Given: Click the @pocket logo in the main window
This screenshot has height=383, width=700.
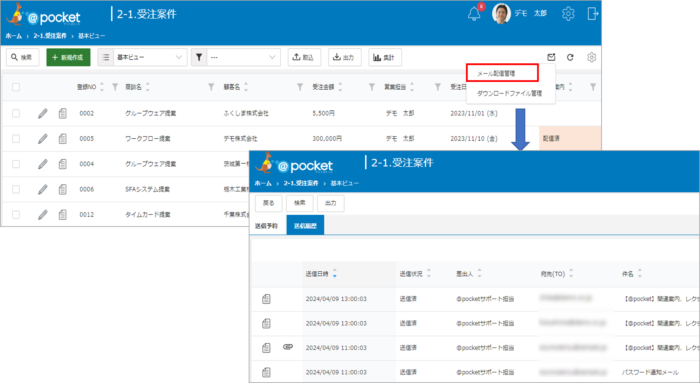Looking at the screenshot, I should coord(44,15).
